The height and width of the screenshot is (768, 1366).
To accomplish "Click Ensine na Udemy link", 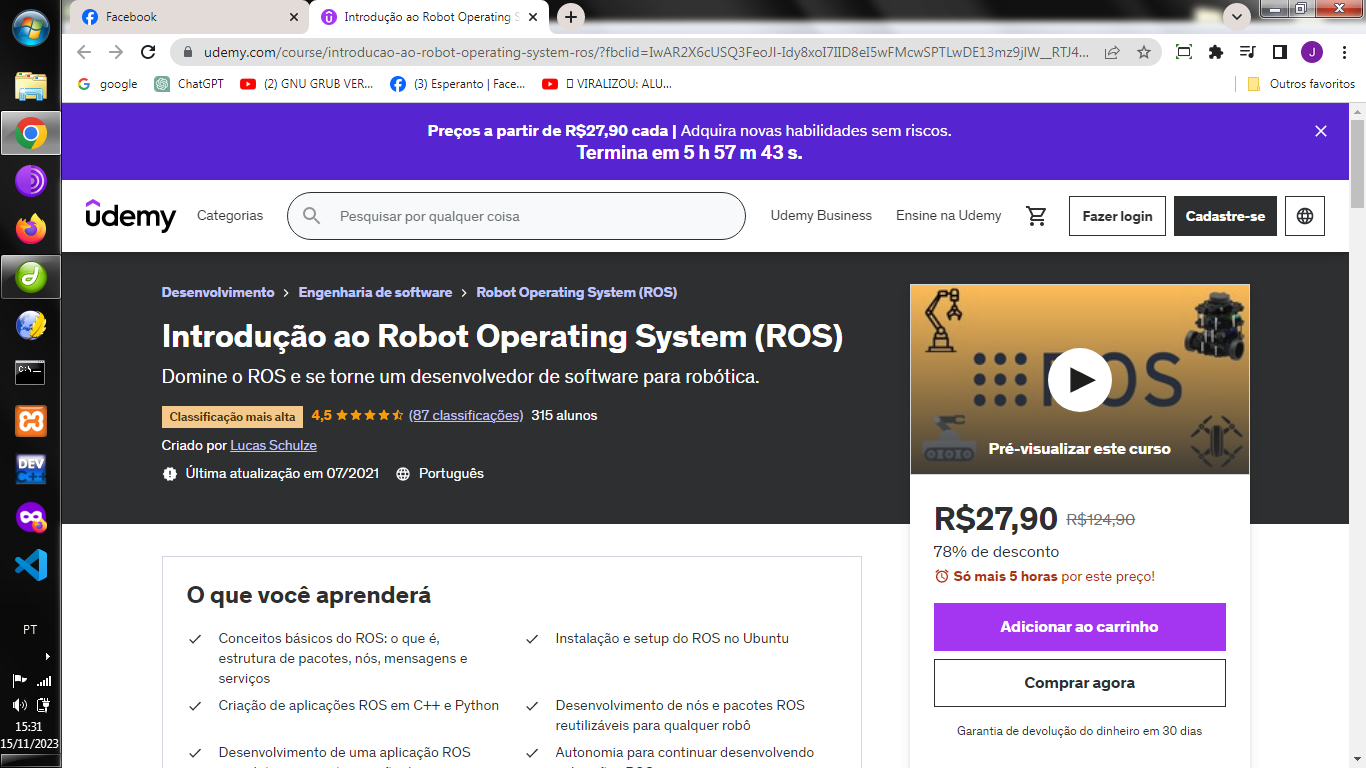I will coord(948,216).
